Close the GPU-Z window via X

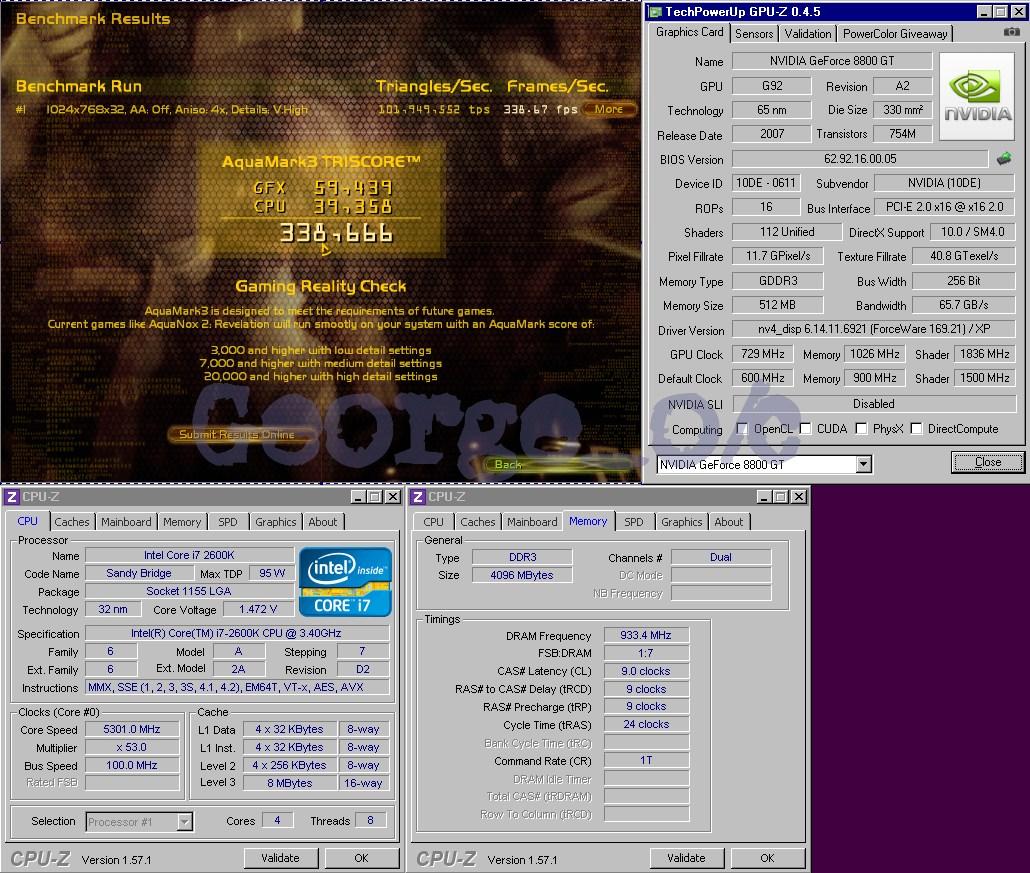(x=1018, y=12)
